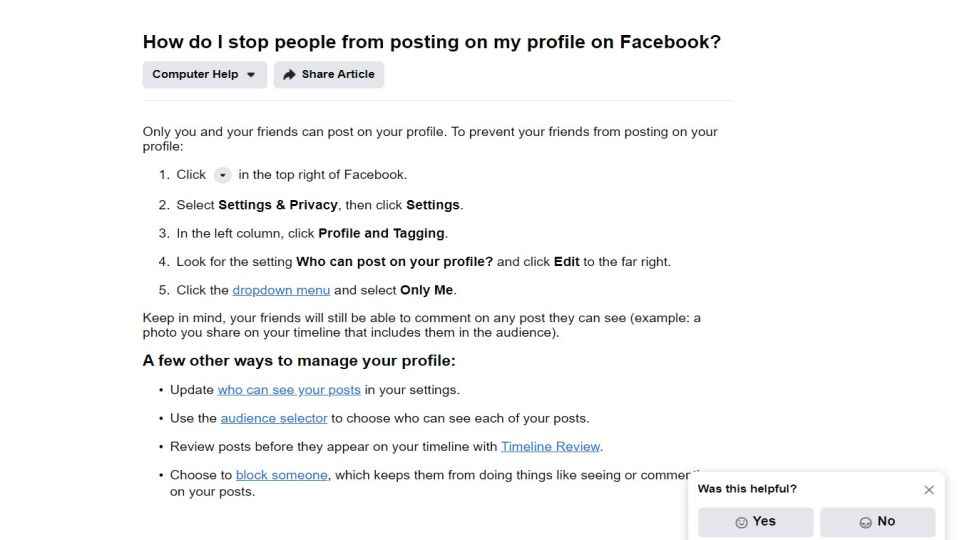The image size is (960, 540).
Task: Click the account dropdown arrow icon in step 1
Action: (x=222, y=175)
